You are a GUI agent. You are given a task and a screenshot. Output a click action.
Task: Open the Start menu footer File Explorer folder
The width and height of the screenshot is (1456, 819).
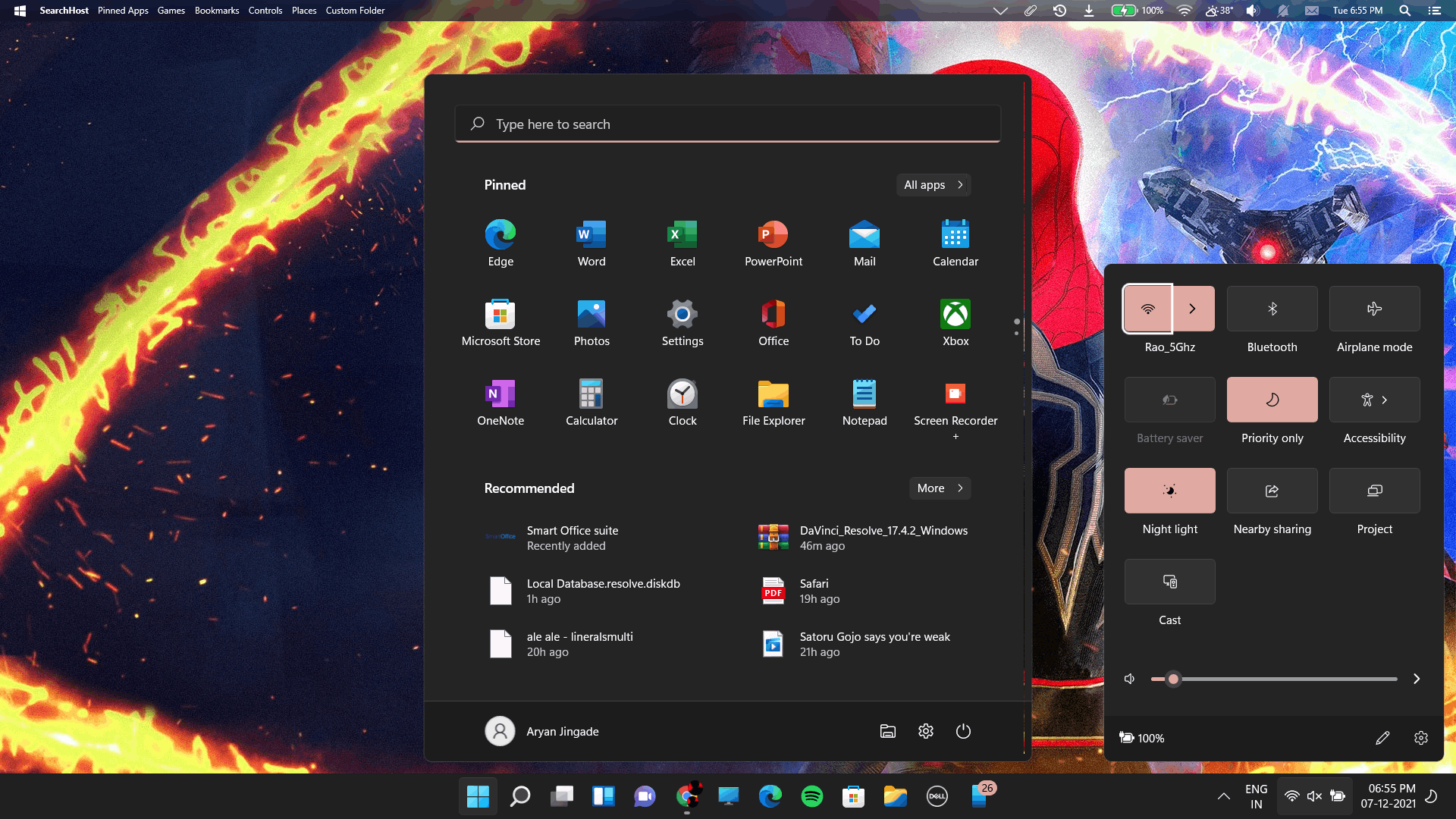click(887, 731)
